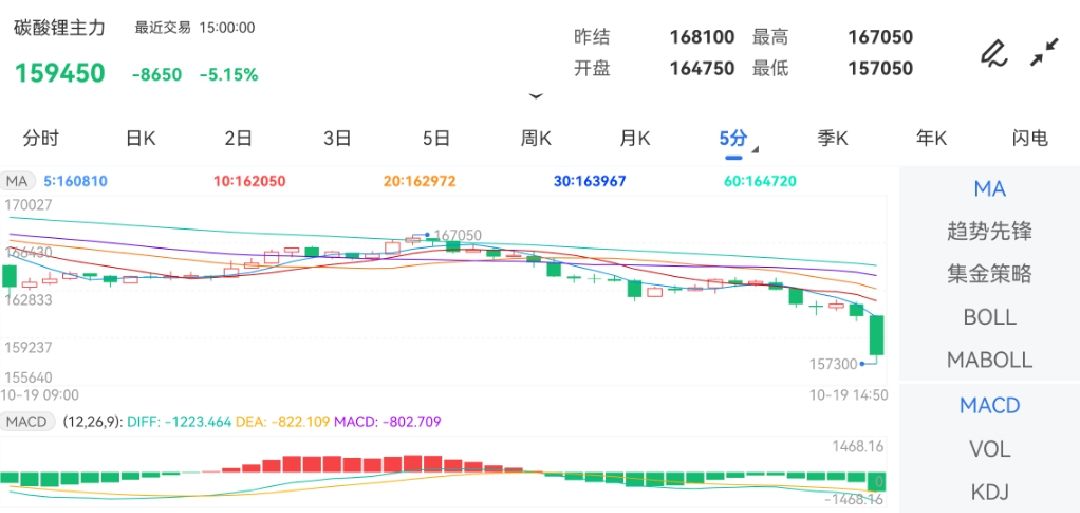The image size is (1080, 513).
Task: Switch to the 周K tab
Action: click(x=536, y=138)
